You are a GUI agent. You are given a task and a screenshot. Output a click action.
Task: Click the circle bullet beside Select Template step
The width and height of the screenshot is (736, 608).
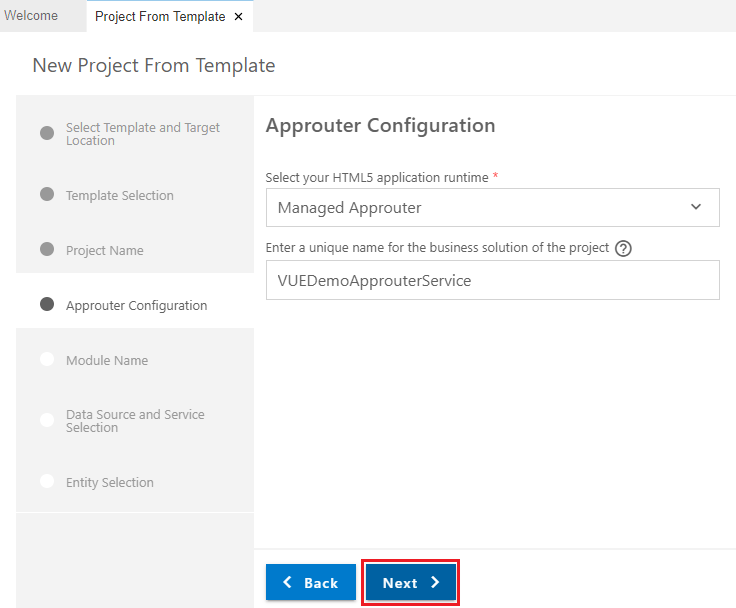47,134
